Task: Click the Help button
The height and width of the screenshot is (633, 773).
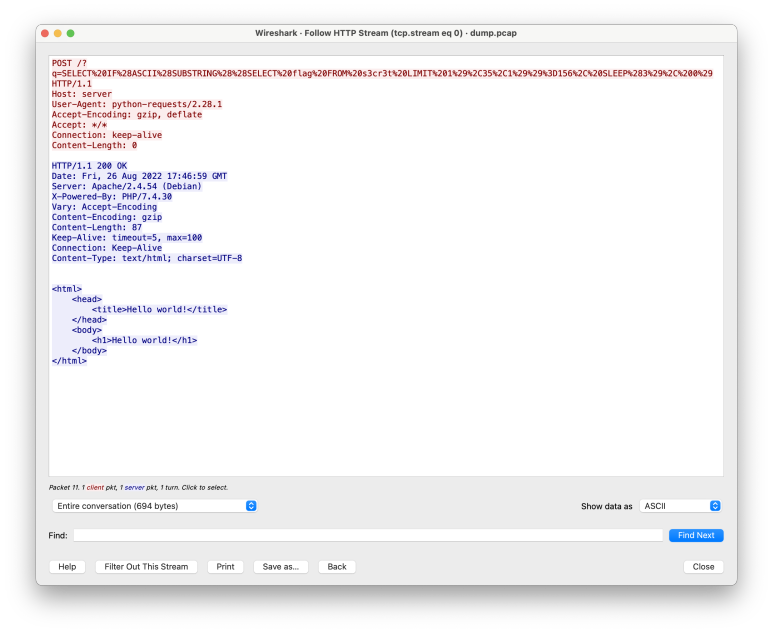Action: click(67, 566)
